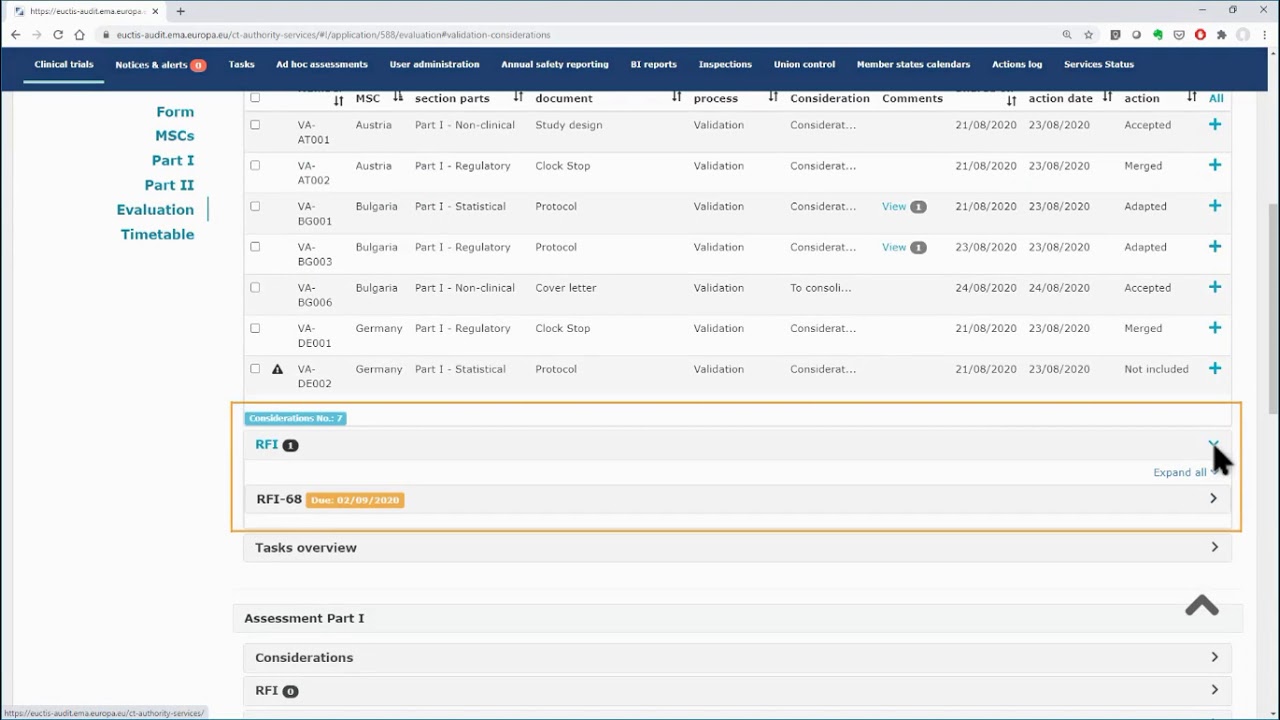Go back in the browser
Image resolution: width=1280 pixels, height=720 pixels.
(15, 35)
